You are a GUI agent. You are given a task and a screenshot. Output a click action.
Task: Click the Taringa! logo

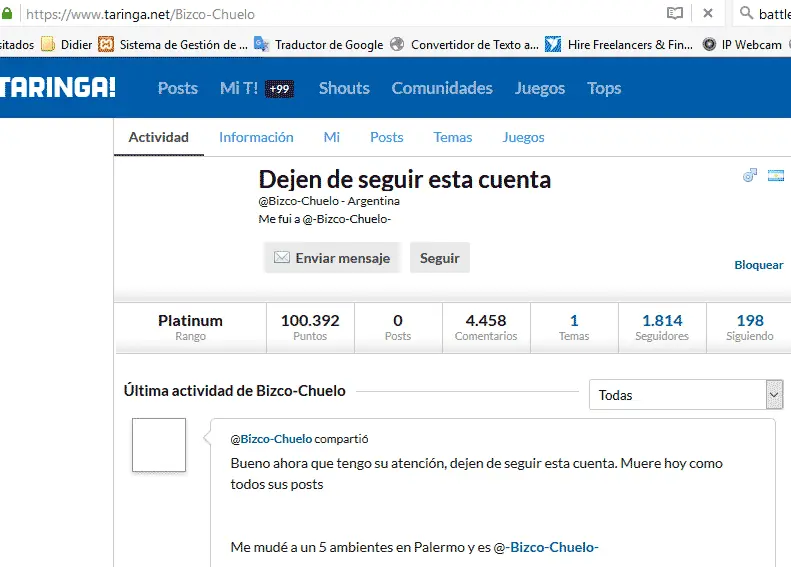coord(58,88)
